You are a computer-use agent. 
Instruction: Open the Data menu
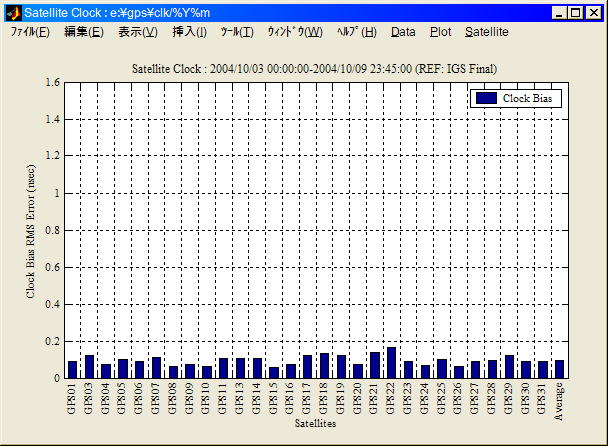(x=403, y=32)
